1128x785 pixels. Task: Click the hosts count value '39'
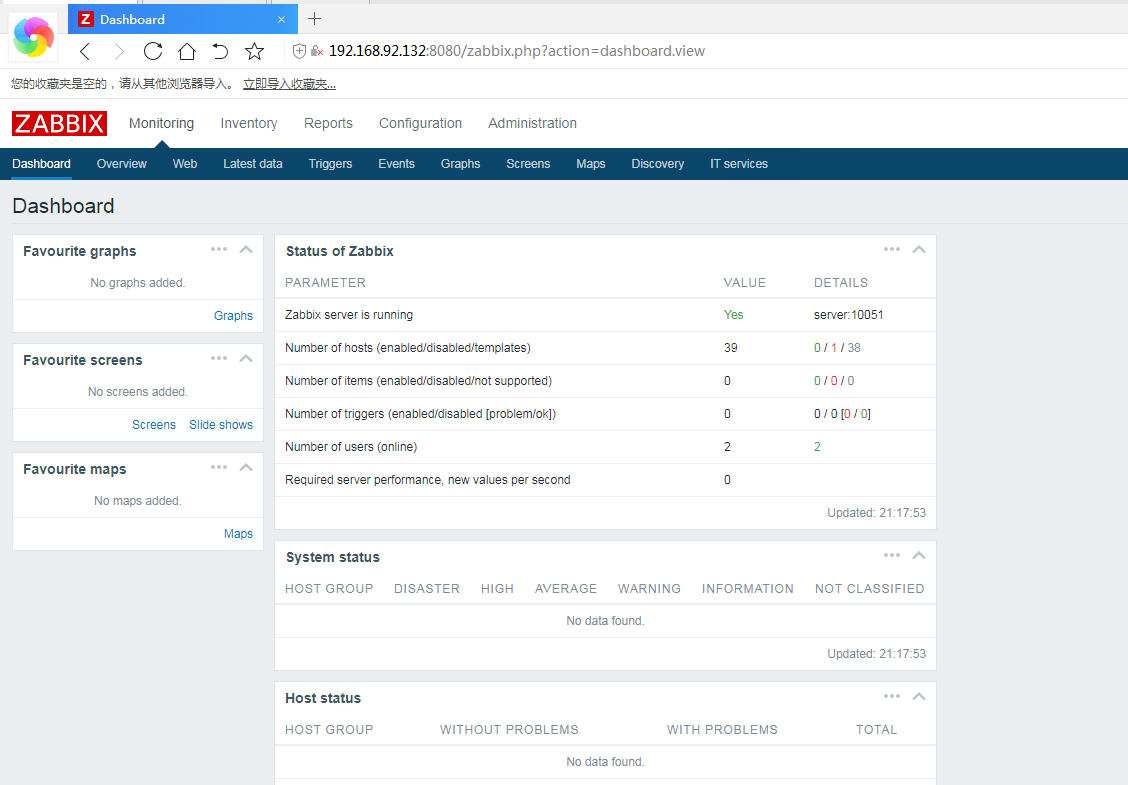pos(730,348)
